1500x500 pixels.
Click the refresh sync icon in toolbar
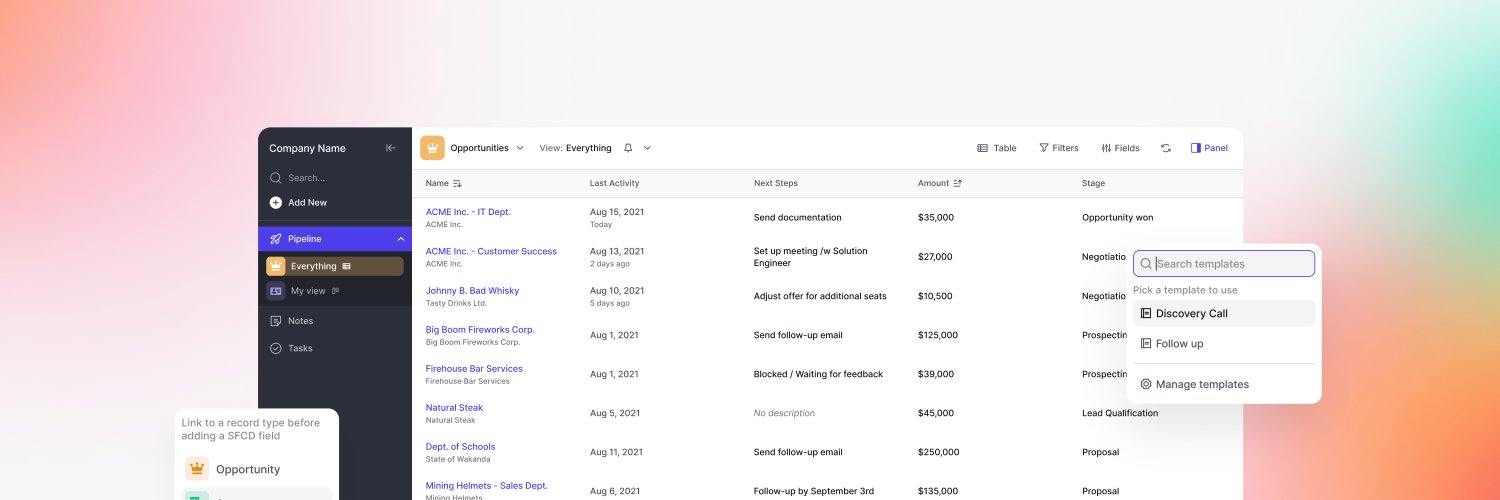[x=1166, y=148]
